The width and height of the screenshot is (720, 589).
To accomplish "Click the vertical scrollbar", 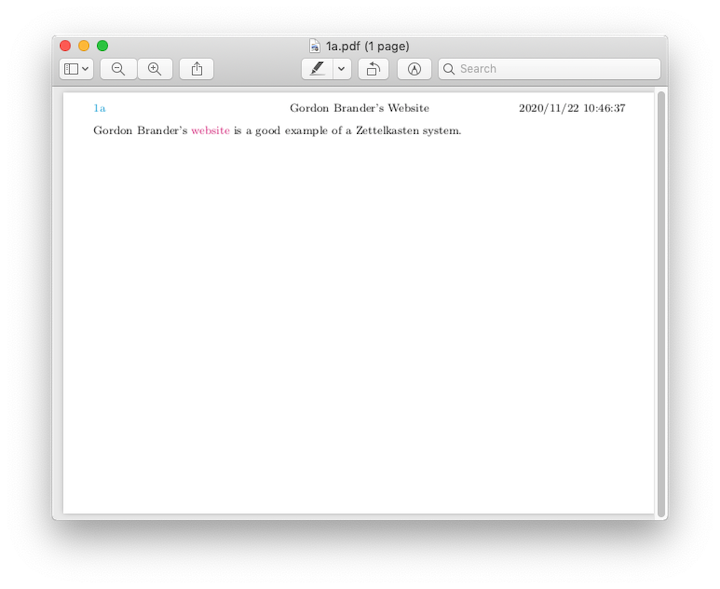I will pos(661,303).
